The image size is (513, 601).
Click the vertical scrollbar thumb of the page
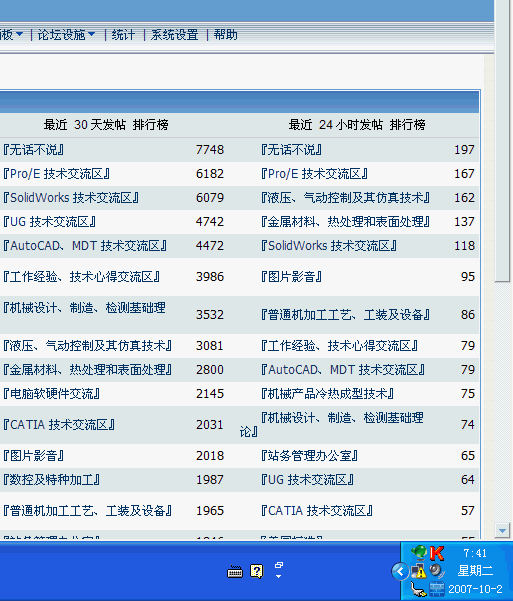click(502, 141)
